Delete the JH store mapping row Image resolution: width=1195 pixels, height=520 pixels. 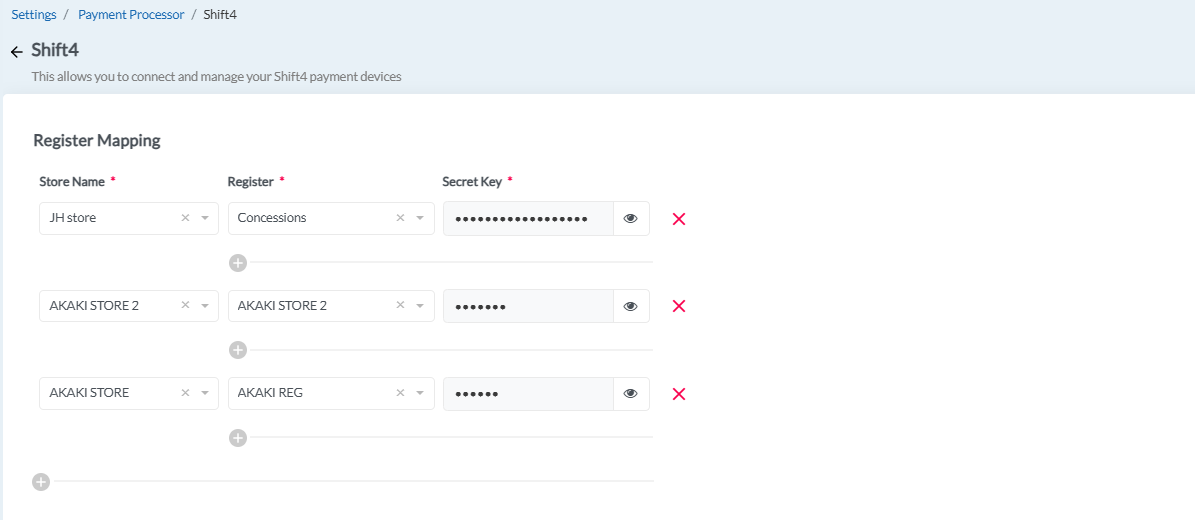679,219
